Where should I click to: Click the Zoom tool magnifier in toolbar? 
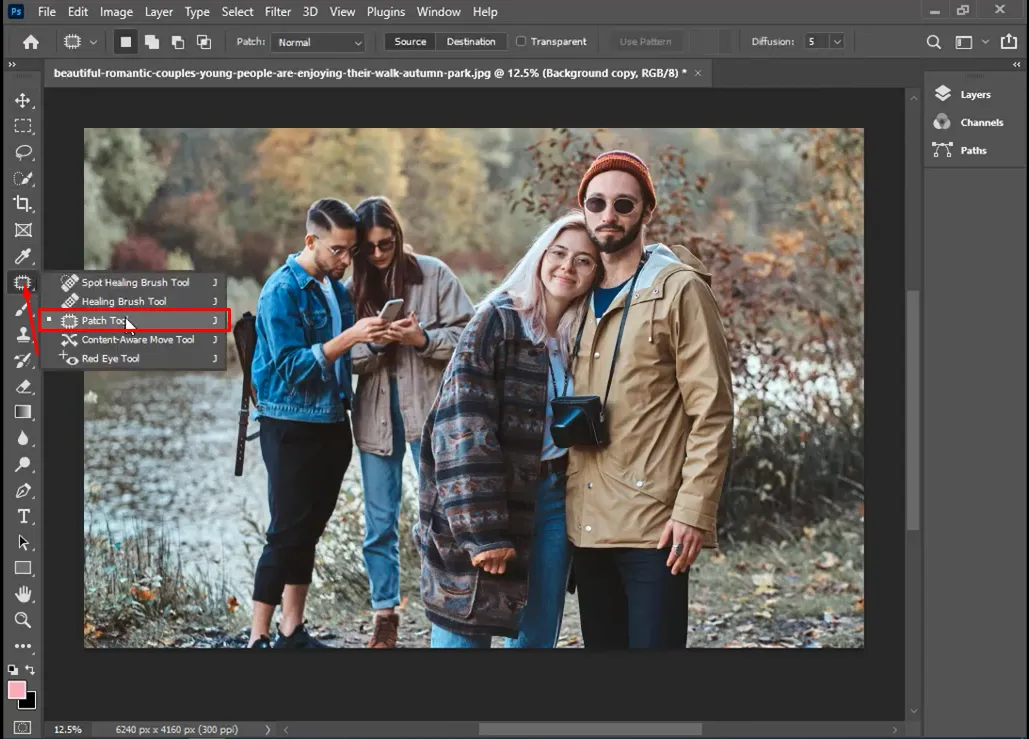click(x=22, y=620)
